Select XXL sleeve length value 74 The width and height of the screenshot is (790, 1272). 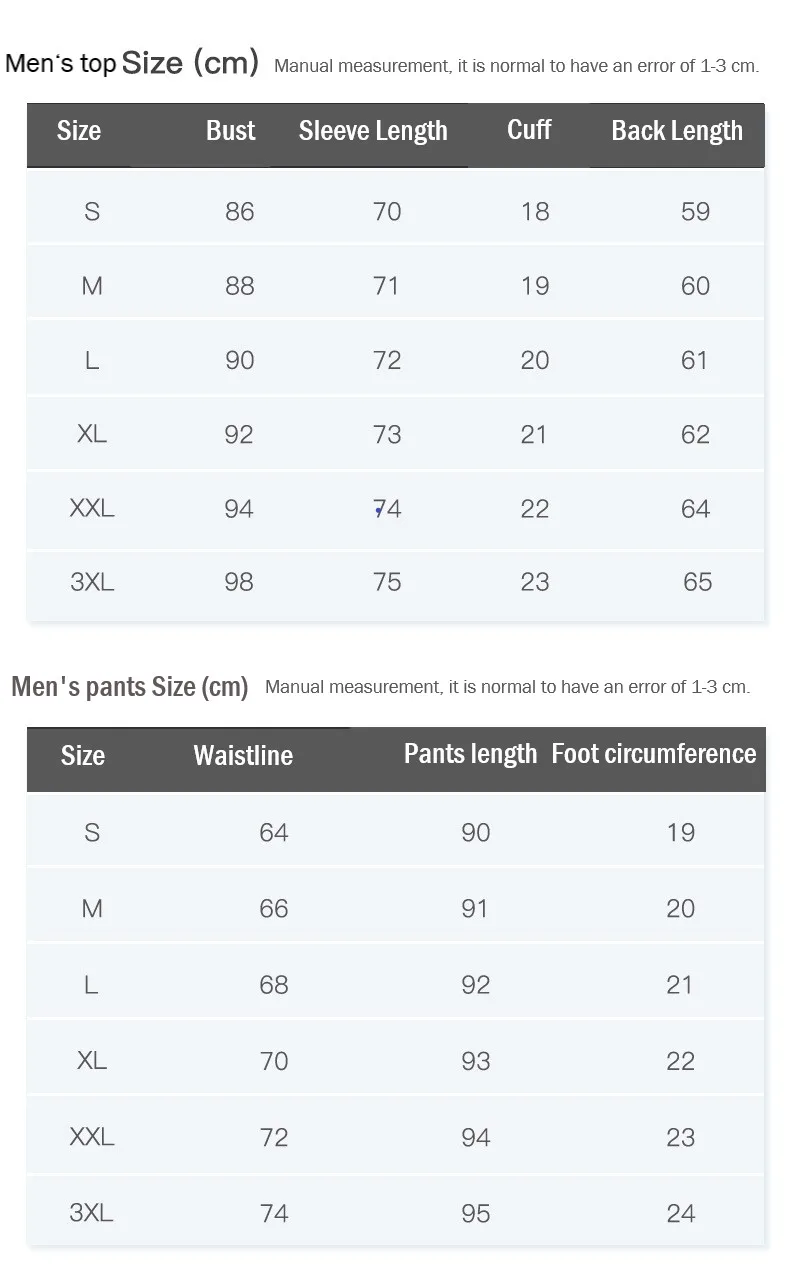pyautogui.click(x=387, y=509)
